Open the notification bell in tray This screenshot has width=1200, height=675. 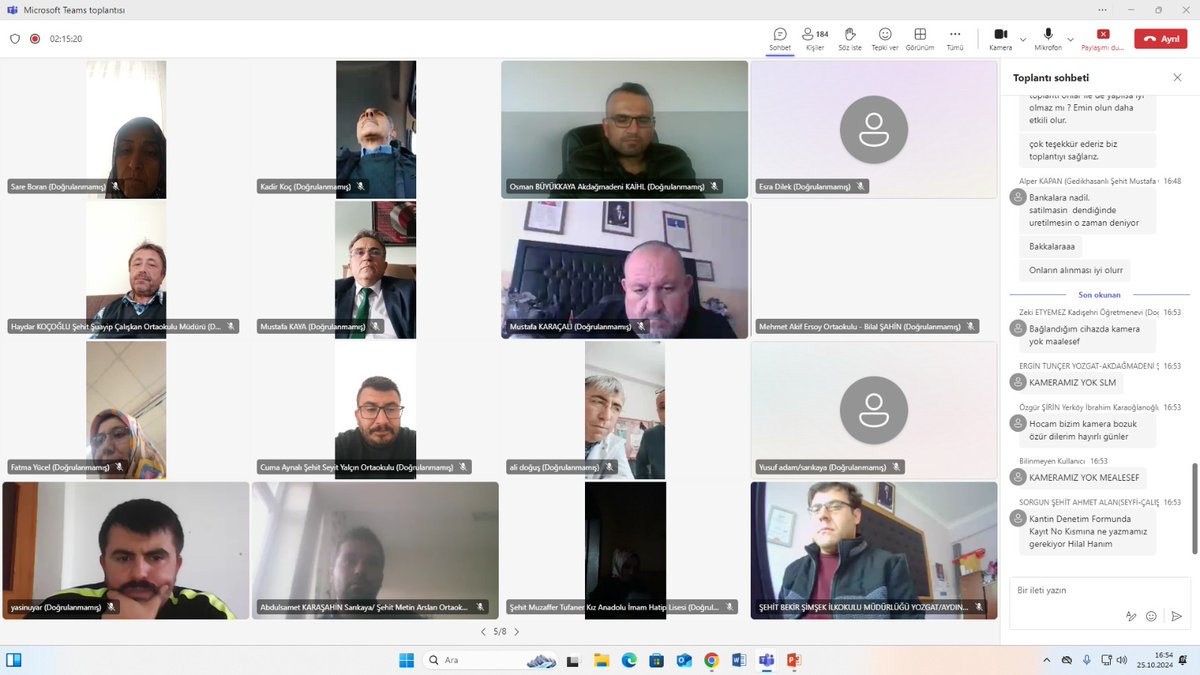pos(1185,660)
